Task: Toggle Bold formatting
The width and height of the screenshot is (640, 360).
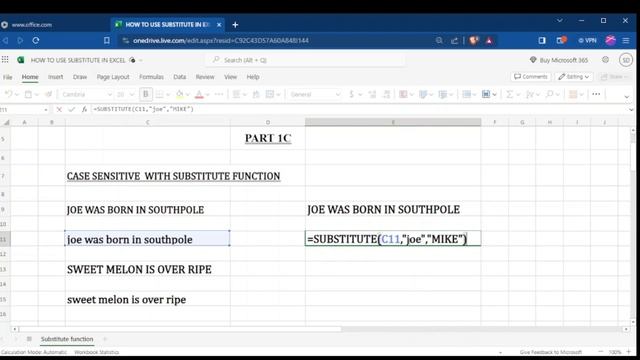Action: [x=146, y=94]
